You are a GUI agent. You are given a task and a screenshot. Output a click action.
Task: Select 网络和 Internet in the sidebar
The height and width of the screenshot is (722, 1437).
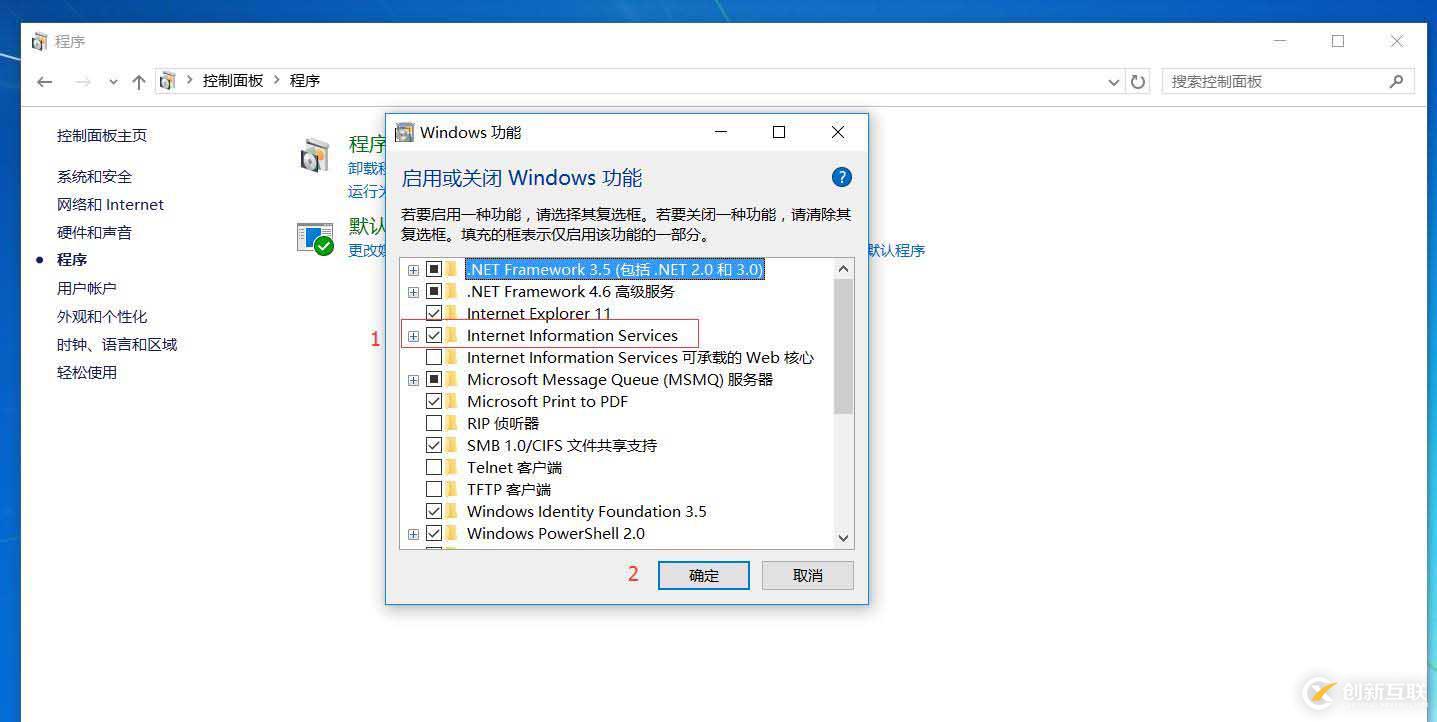point(110,204)
